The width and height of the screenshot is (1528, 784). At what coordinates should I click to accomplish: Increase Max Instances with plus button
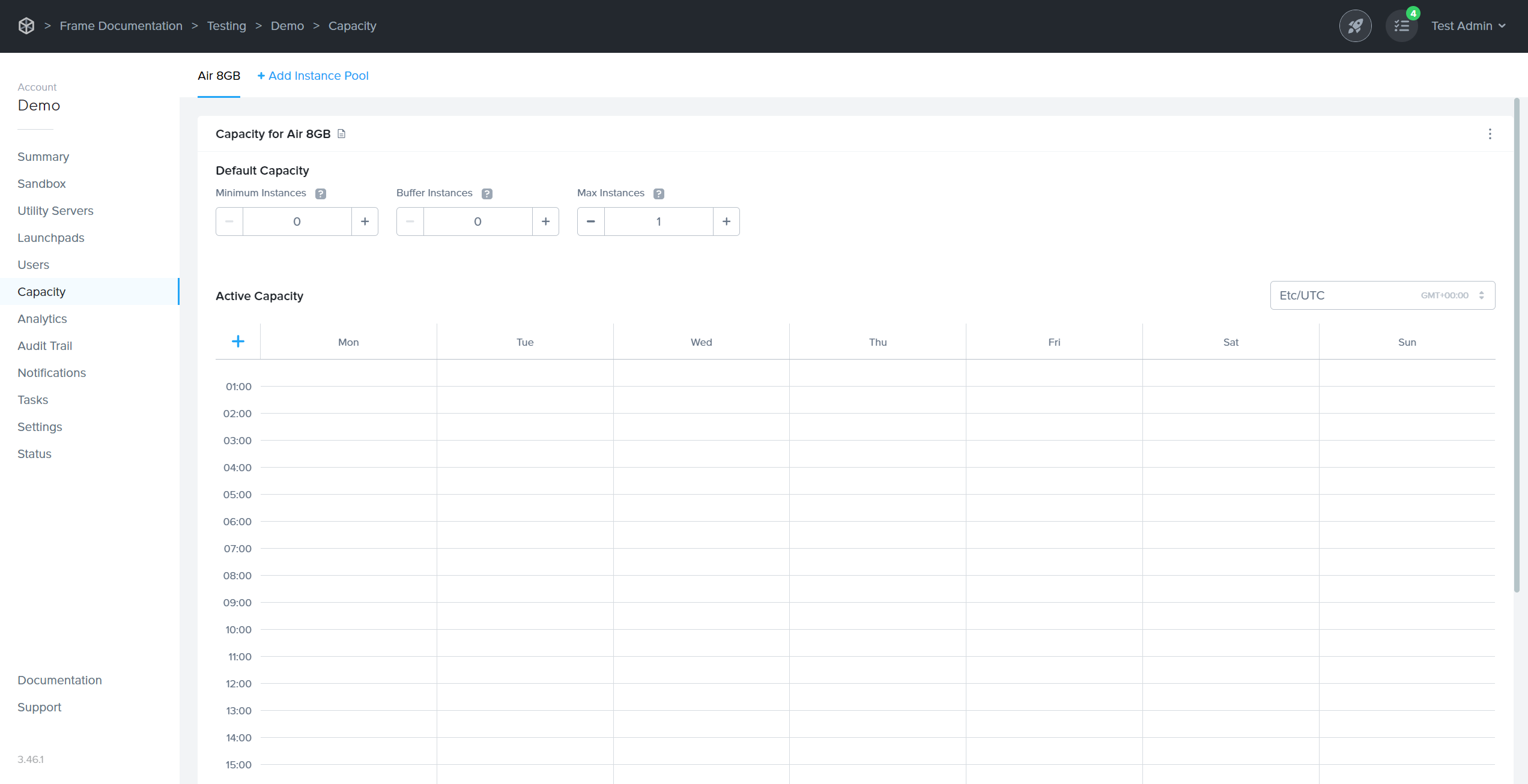pyautogui.click(x=726, y=222)
